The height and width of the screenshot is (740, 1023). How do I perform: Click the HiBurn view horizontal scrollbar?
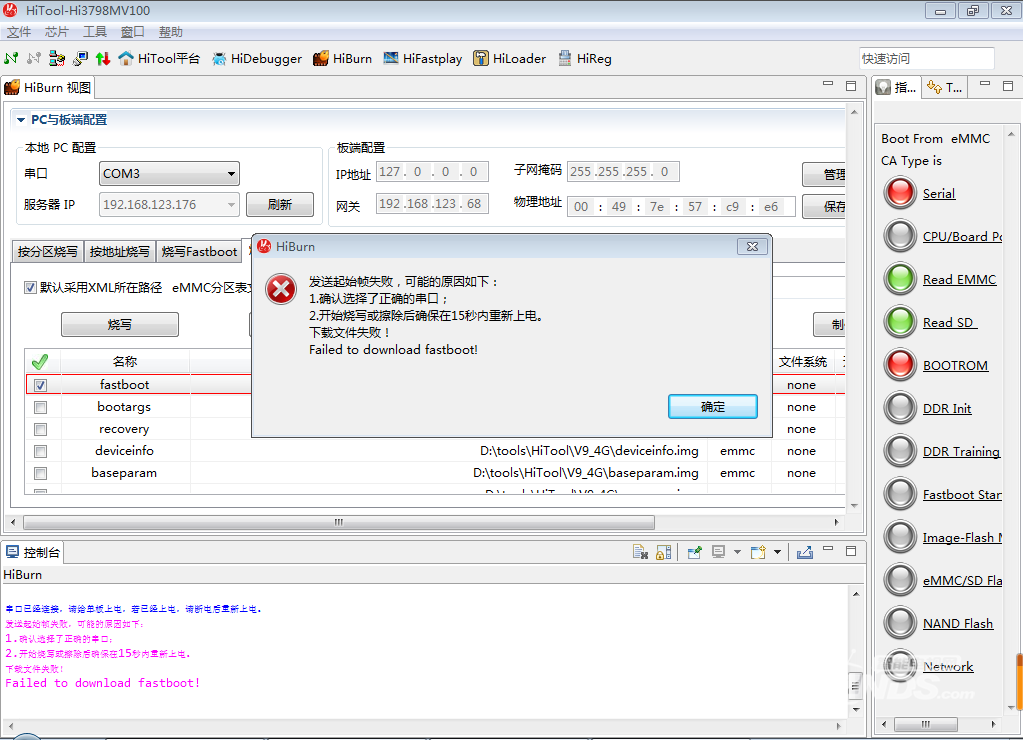[339, 522]
